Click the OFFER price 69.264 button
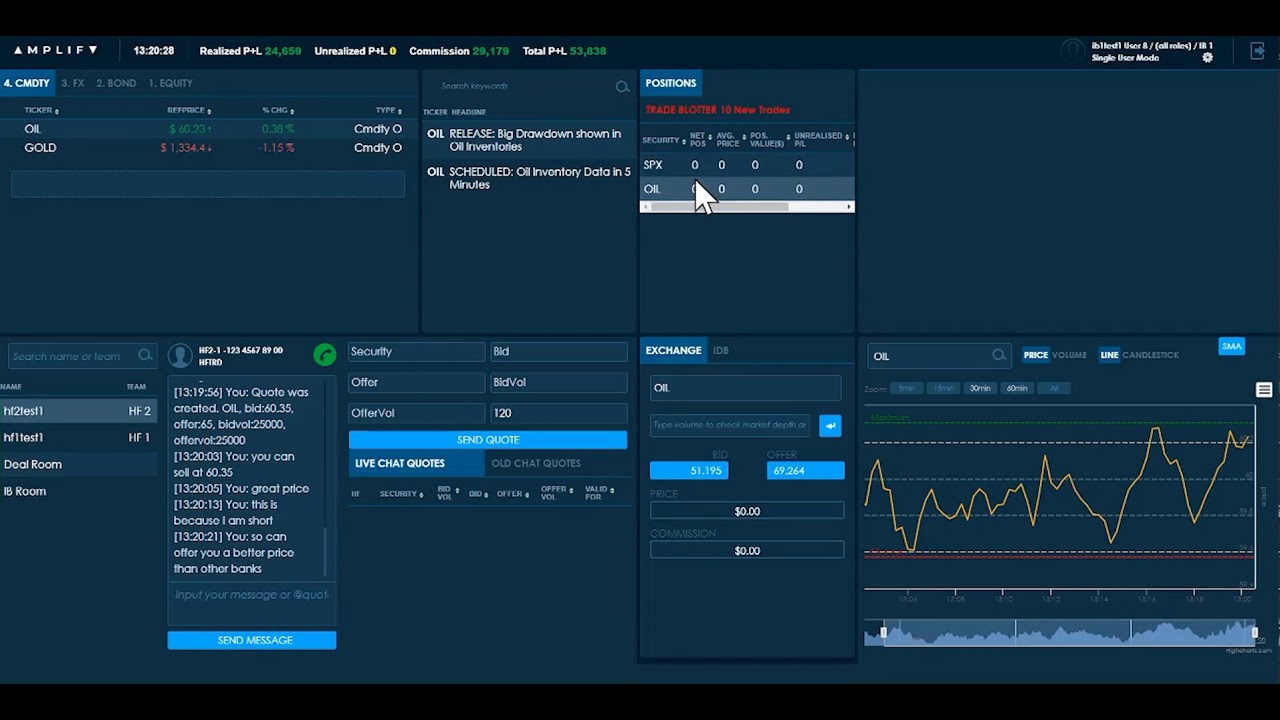 [x=805, y=470]
